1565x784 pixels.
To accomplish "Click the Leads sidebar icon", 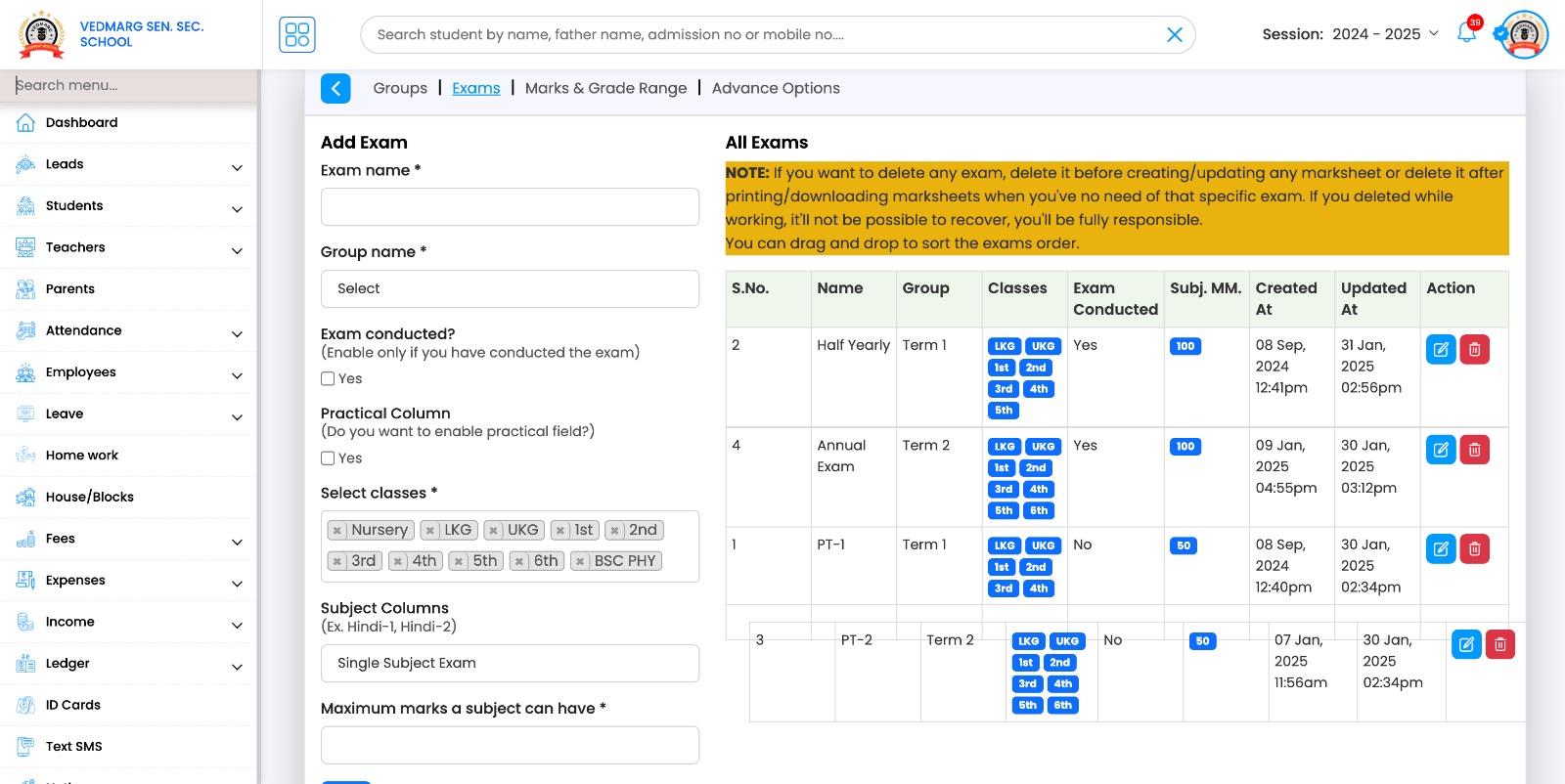I will pyautogui.click(x=25, y=164).
